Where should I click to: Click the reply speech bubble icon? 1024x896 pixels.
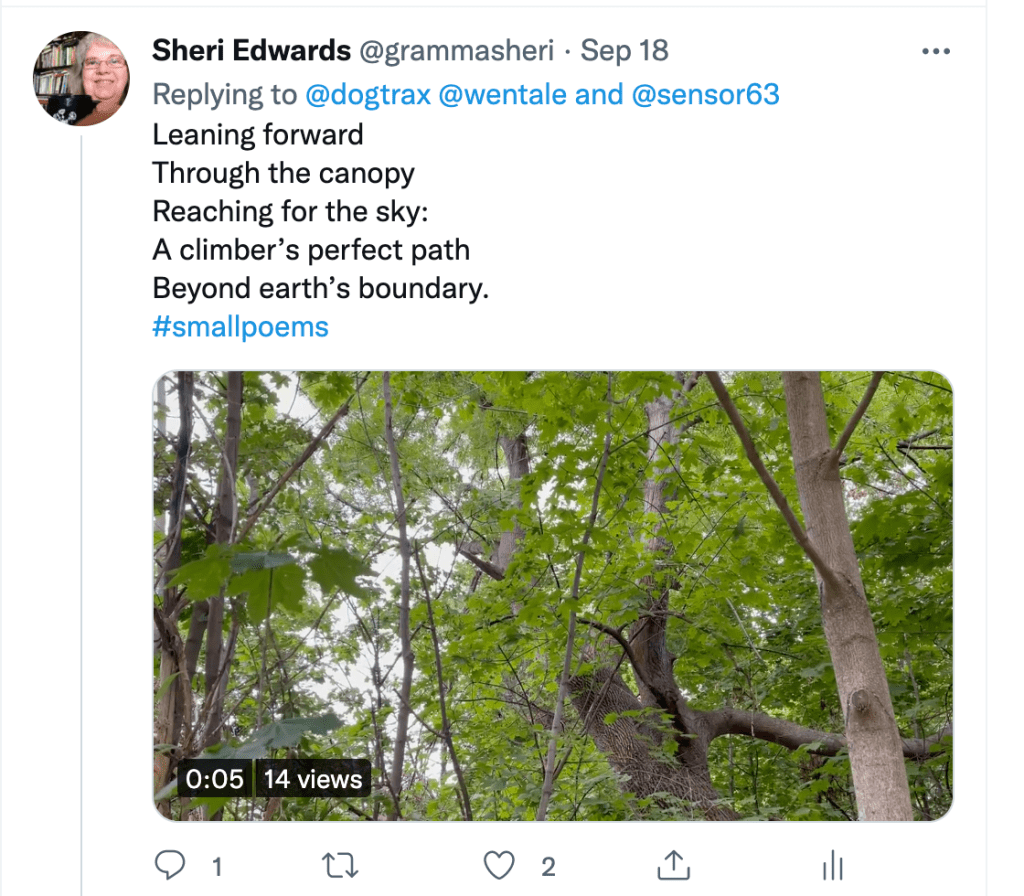pyautogui.click(x=169, y=864)
